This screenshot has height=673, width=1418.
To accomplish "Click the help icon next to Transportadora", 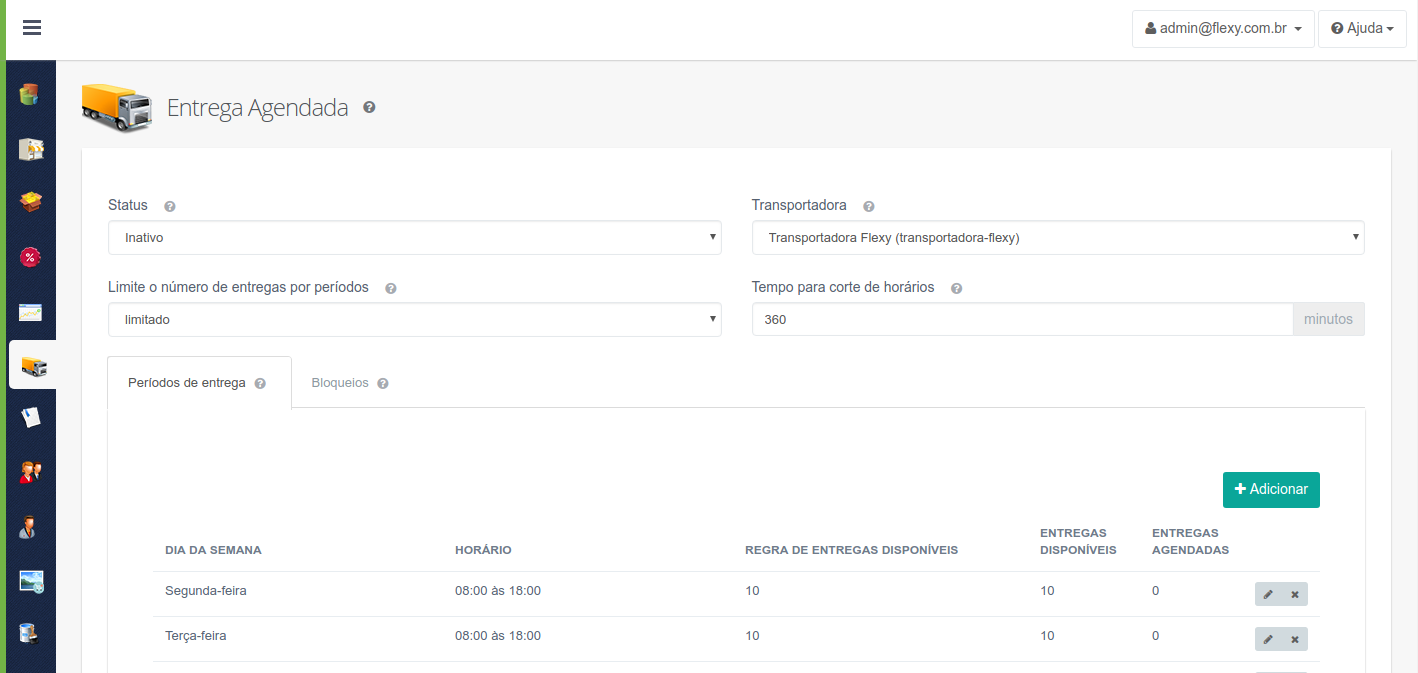I will click(x=868, y=206).
